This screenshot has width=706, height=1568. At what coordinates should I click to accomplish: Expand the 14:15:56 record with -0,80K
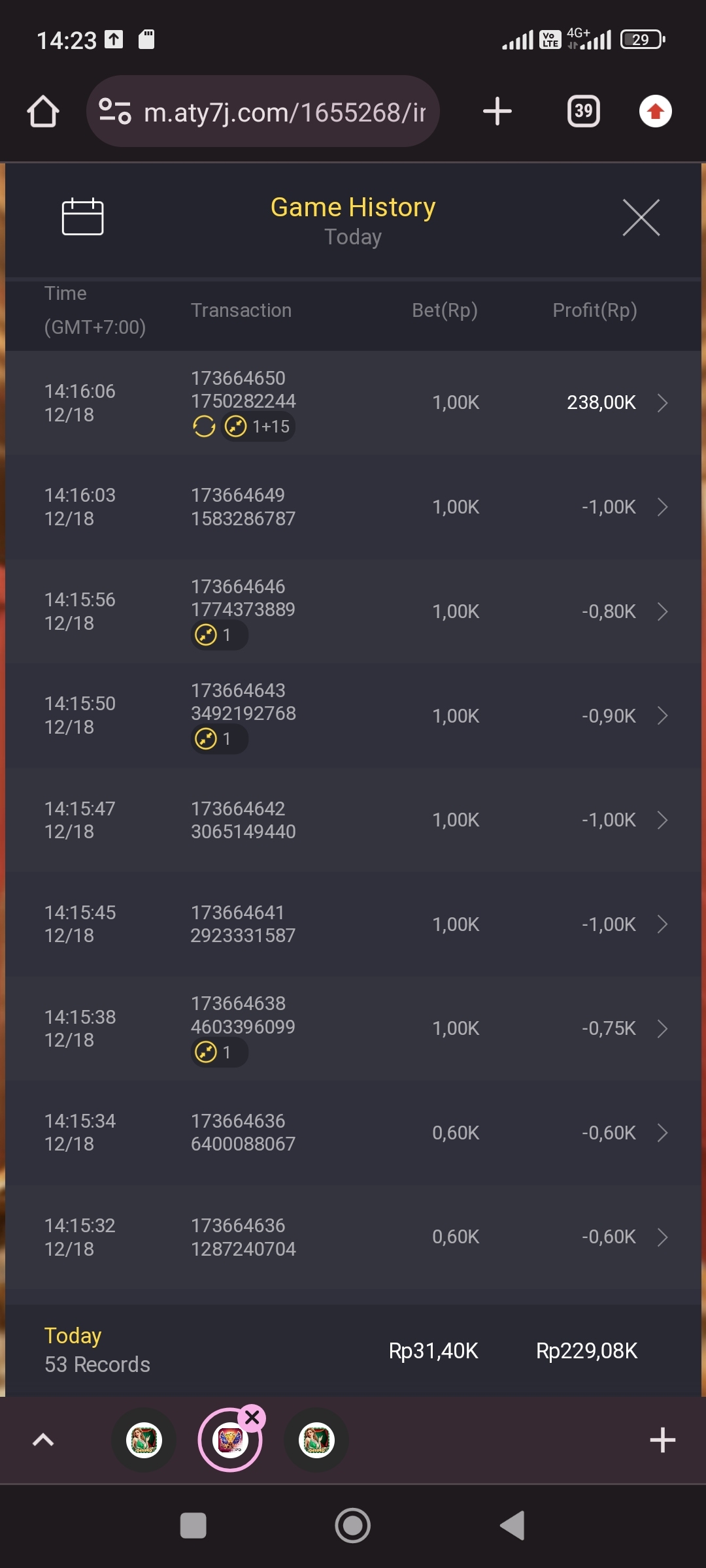point(662,612)
